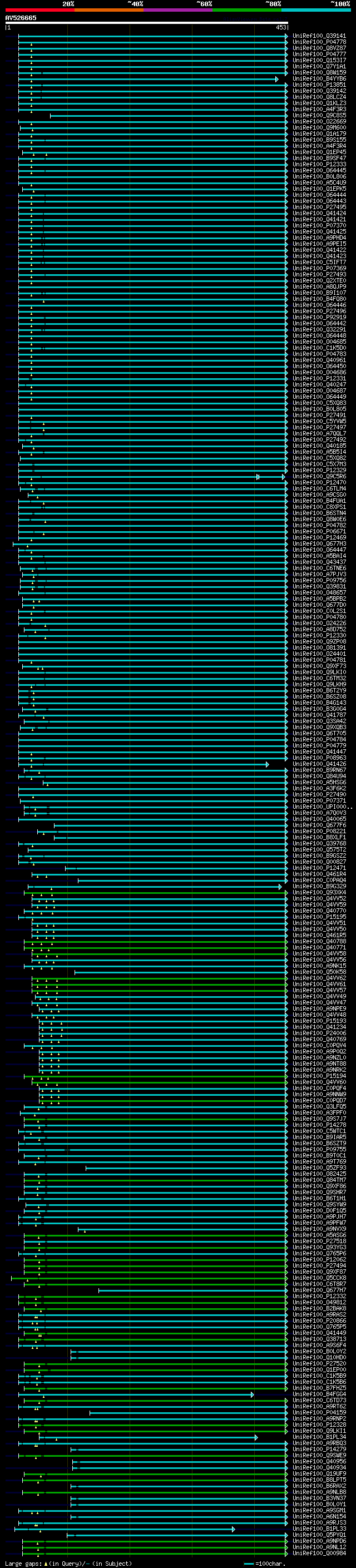
Task: Select hit UniRef100_Q8VZ87
Action: click(x=319, y=48)
